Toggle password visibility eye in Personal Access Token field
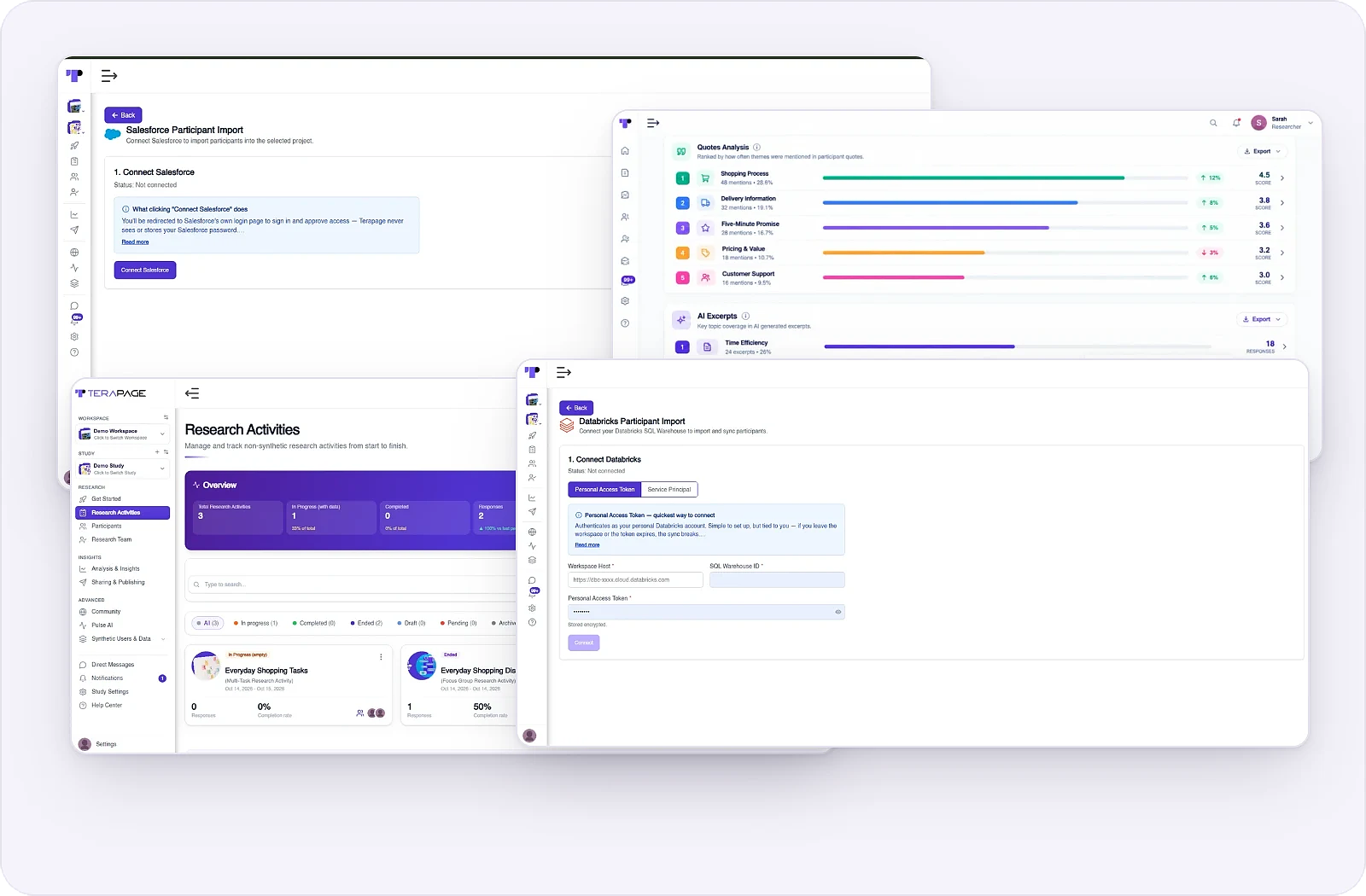Image resolution: width=1366 pixels, height=896 pixels. (838, 612)
